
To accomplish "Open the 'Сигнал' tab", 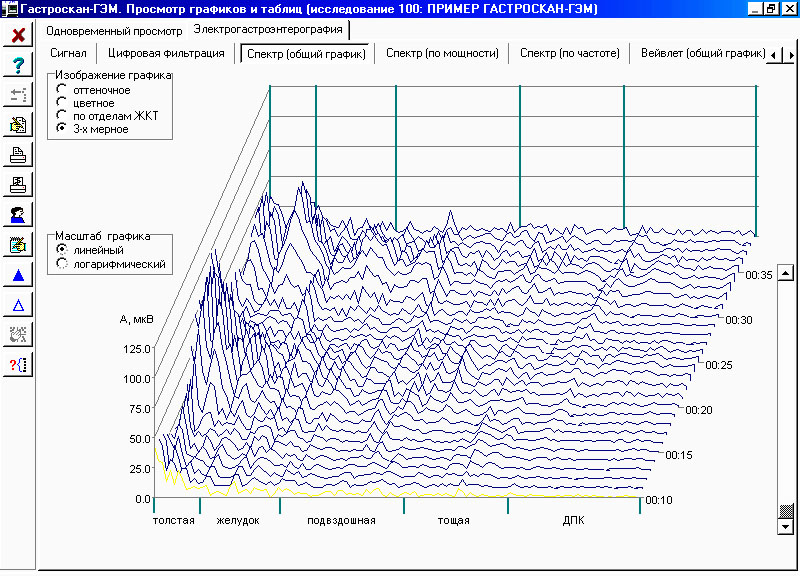I will tap(69, 53).
